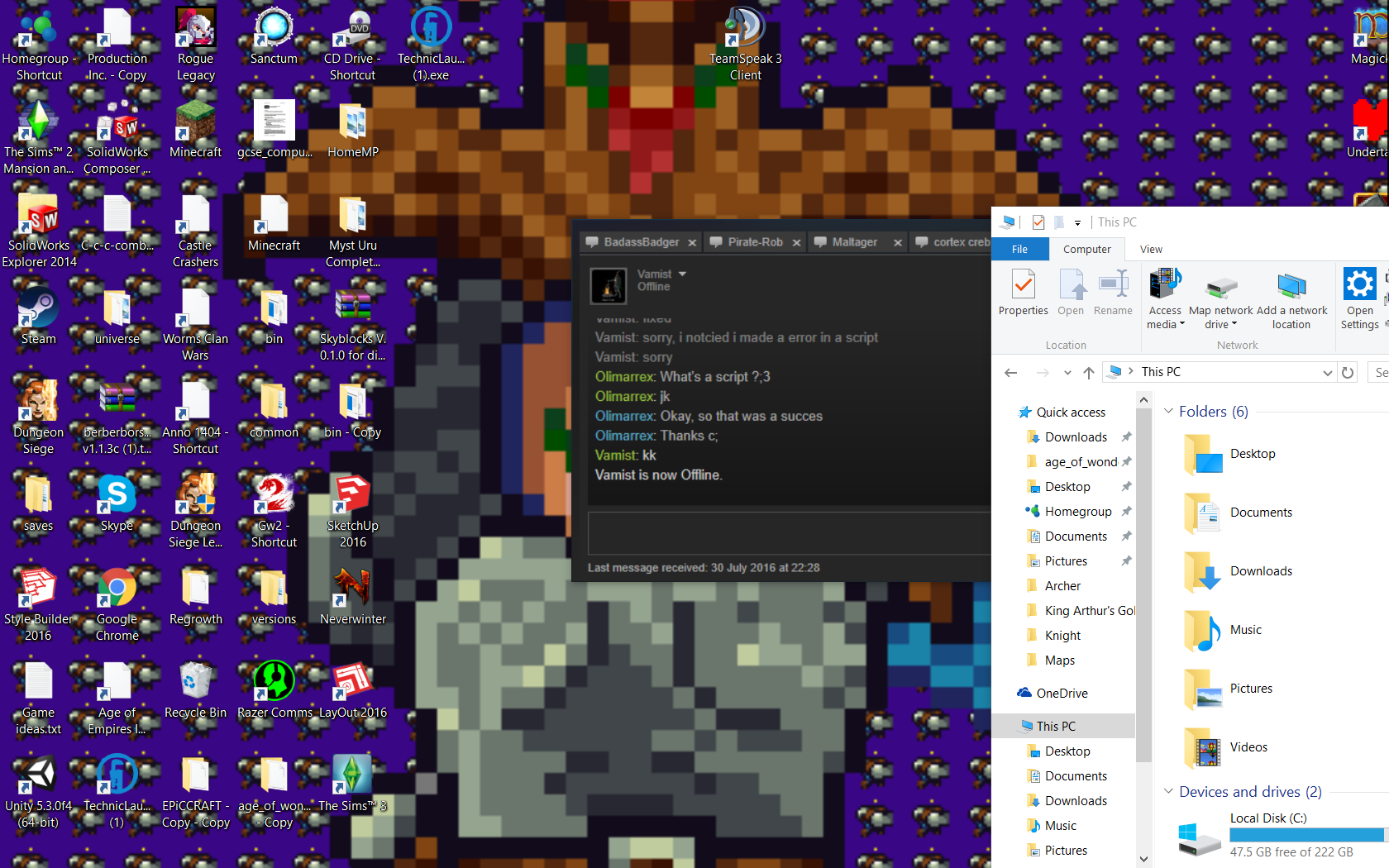Switch to the Pirate-Rob chat tab
This screenshot has width=1389, height=868.
coord(755,242)
